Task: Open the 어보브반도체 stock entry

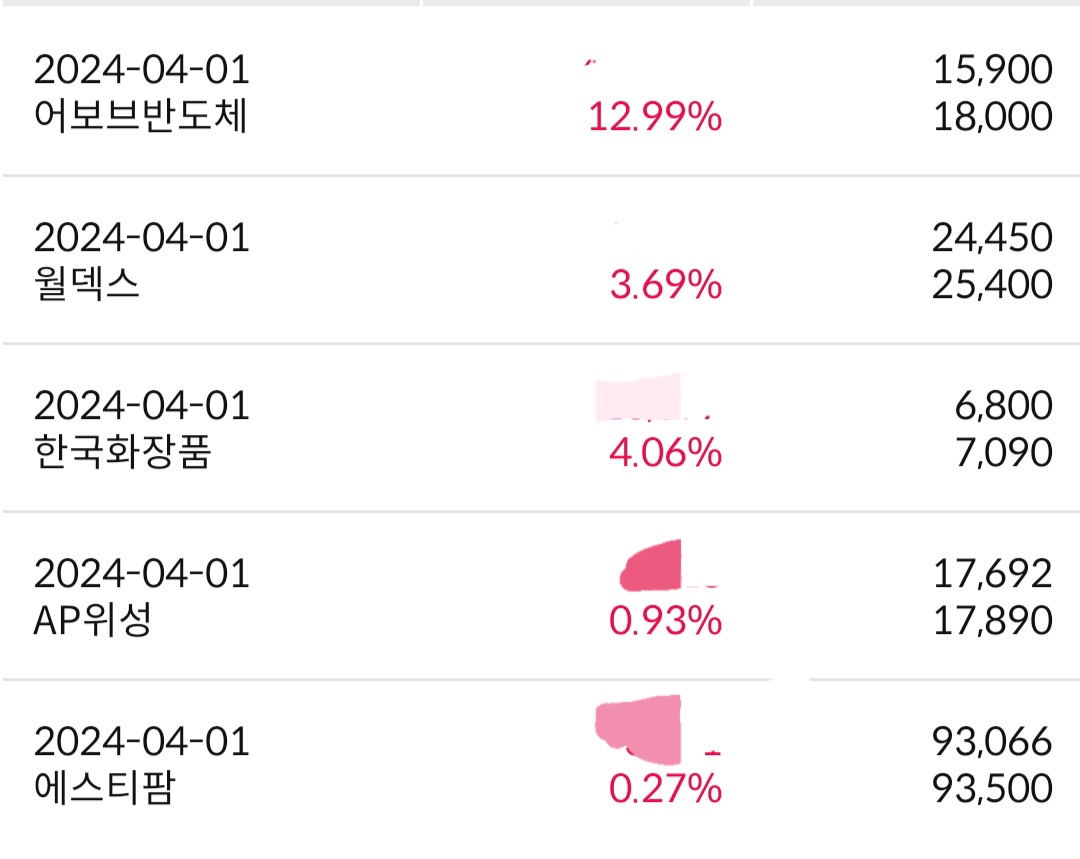Action: [140, 118]
